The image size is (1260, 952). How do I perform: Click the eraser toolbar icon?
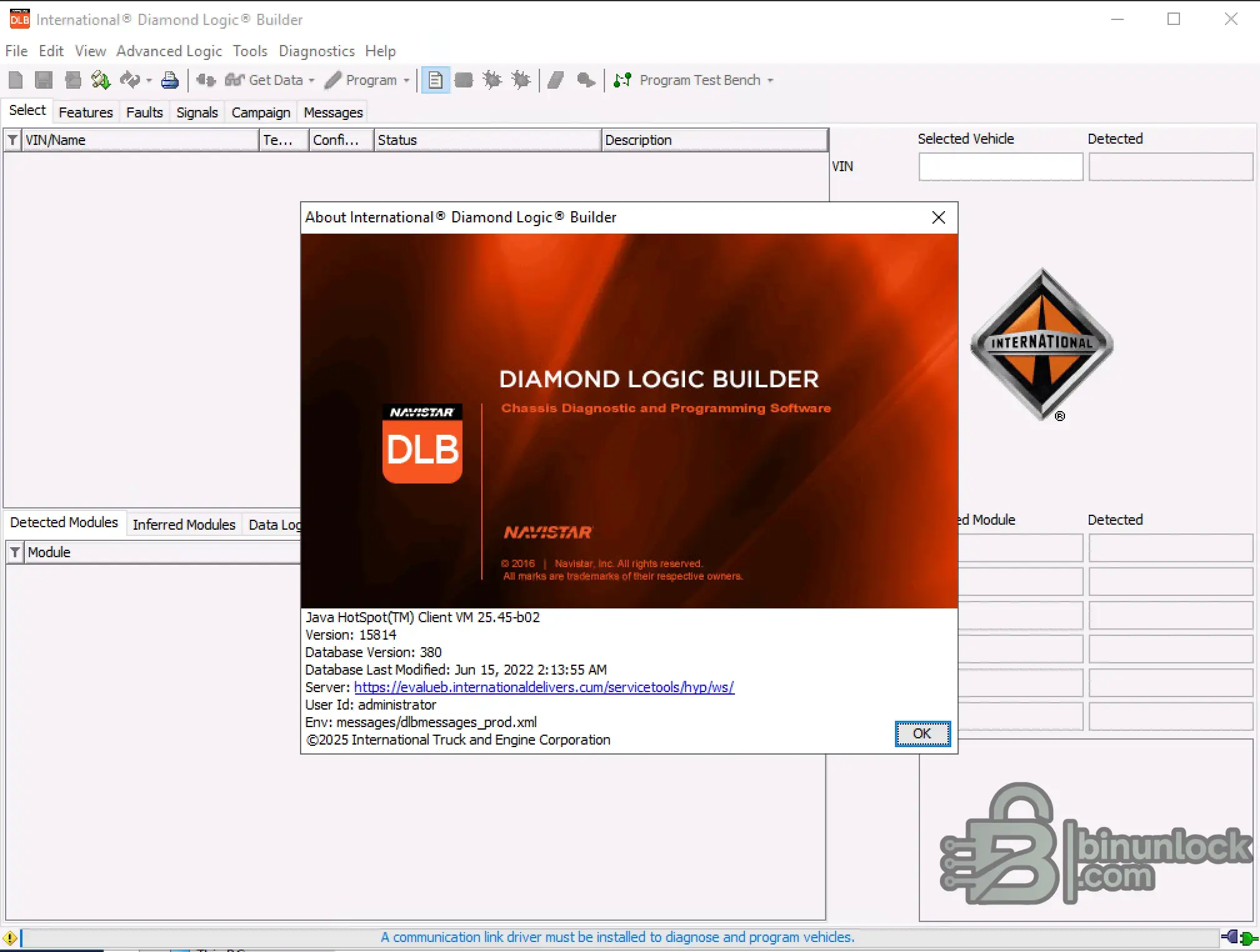click(556, 80)
